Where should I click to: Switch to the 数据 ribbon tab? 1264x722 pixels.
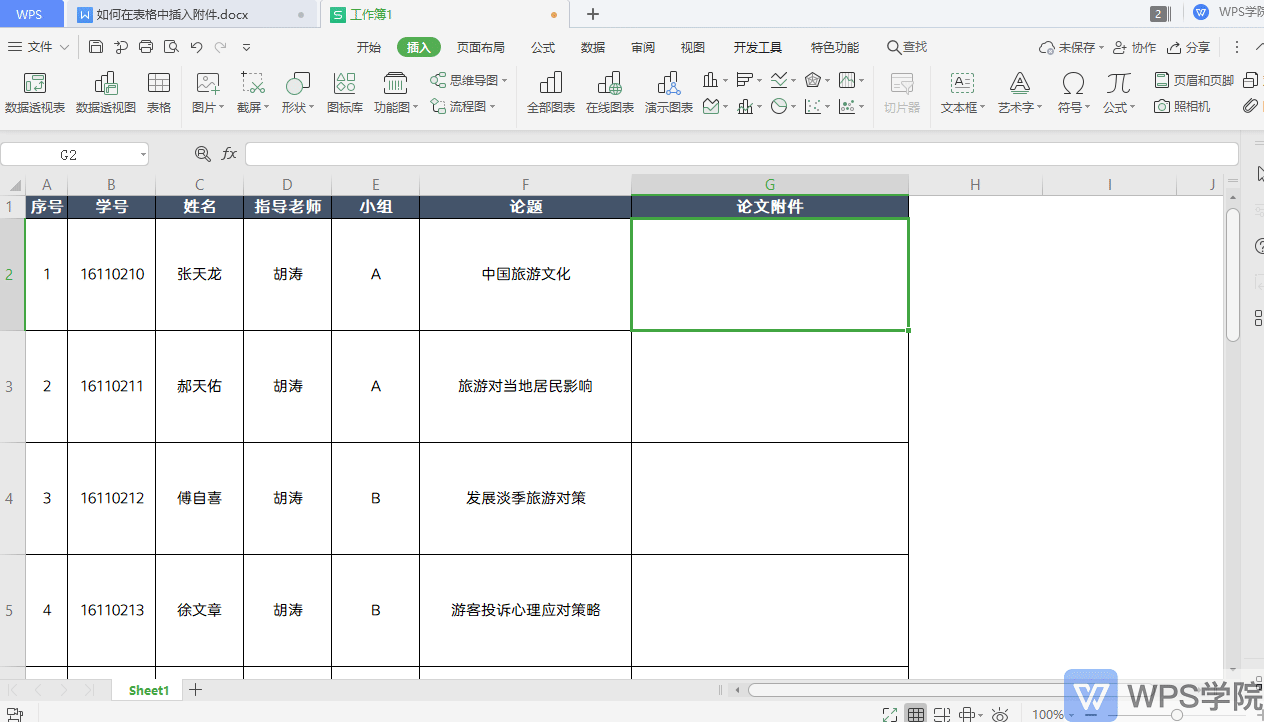[593, 47]
